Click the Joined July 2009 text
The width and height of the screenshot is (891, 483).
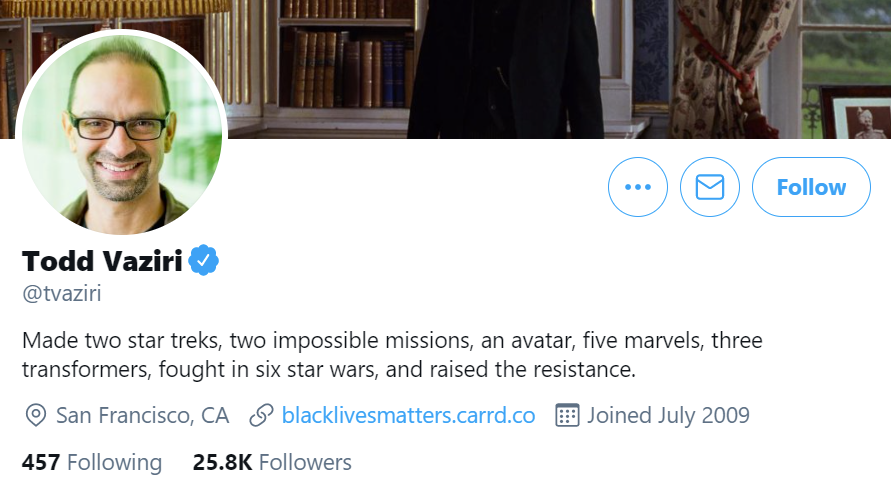pyautogui.click(x=668, y=415)
